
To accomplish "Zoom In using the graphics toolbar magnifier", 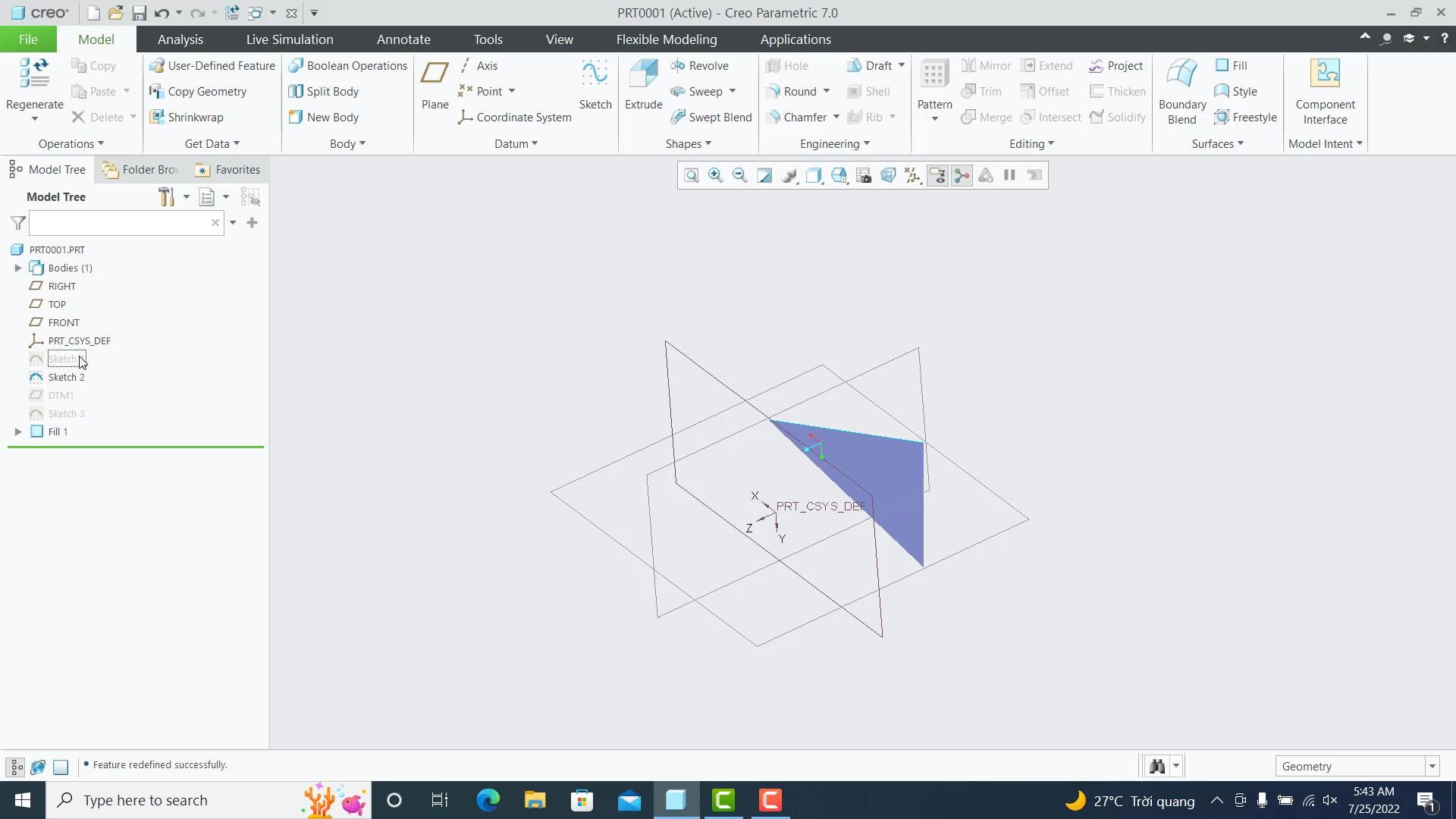I will coord(715,175).
